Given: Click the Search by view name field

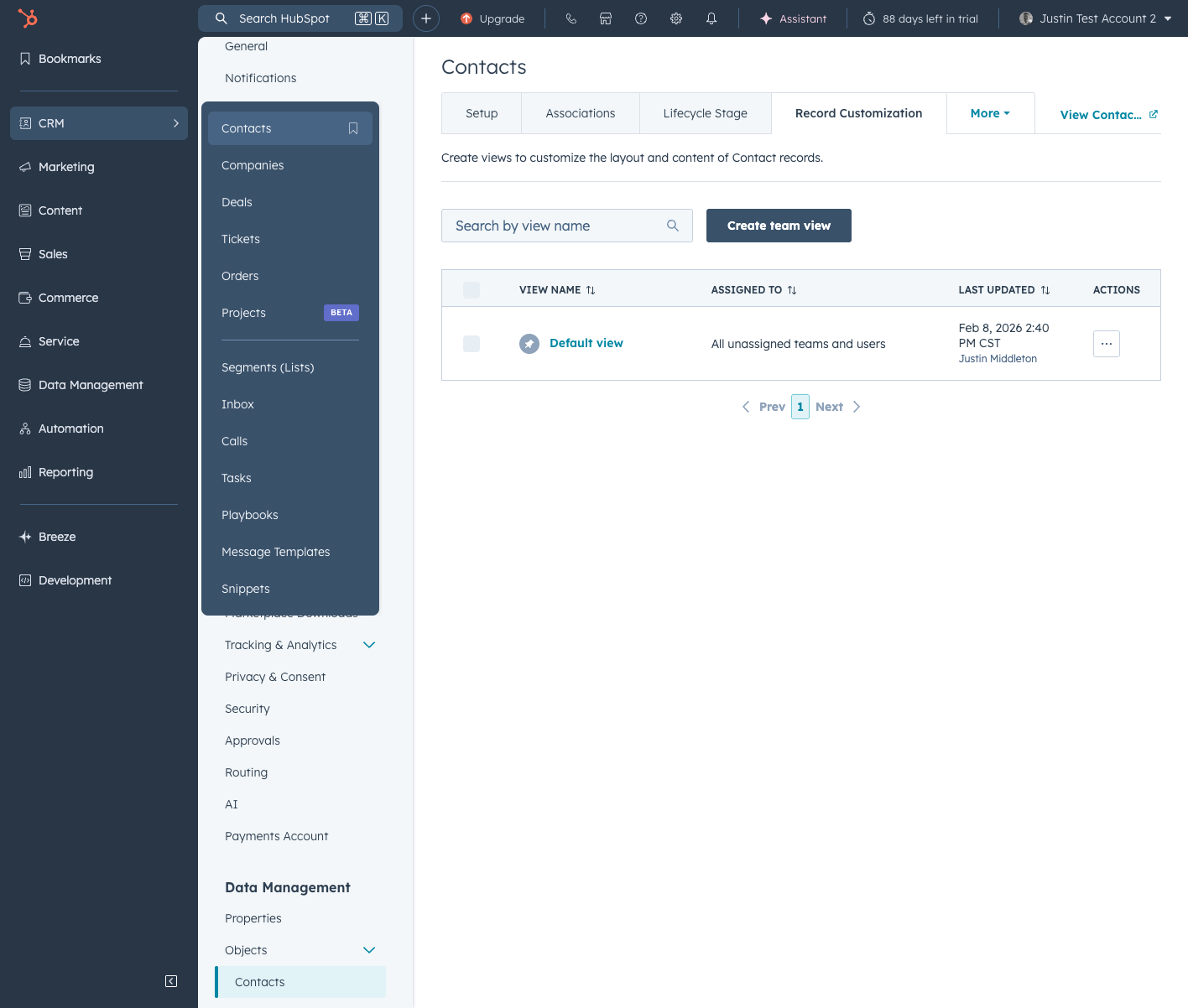Looking at the screenshot, I should tap(567, 226).
